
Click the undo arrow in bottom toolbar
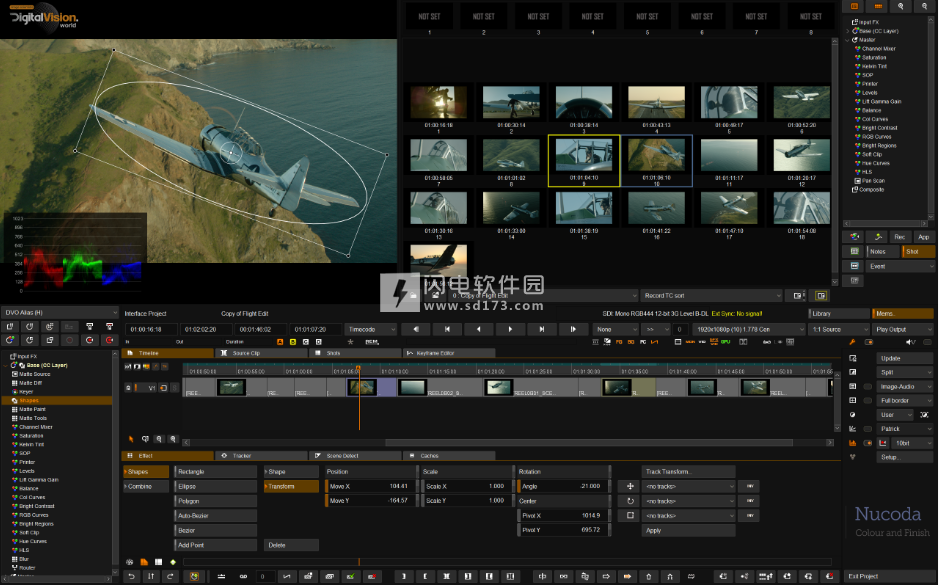tap(131, 576)
